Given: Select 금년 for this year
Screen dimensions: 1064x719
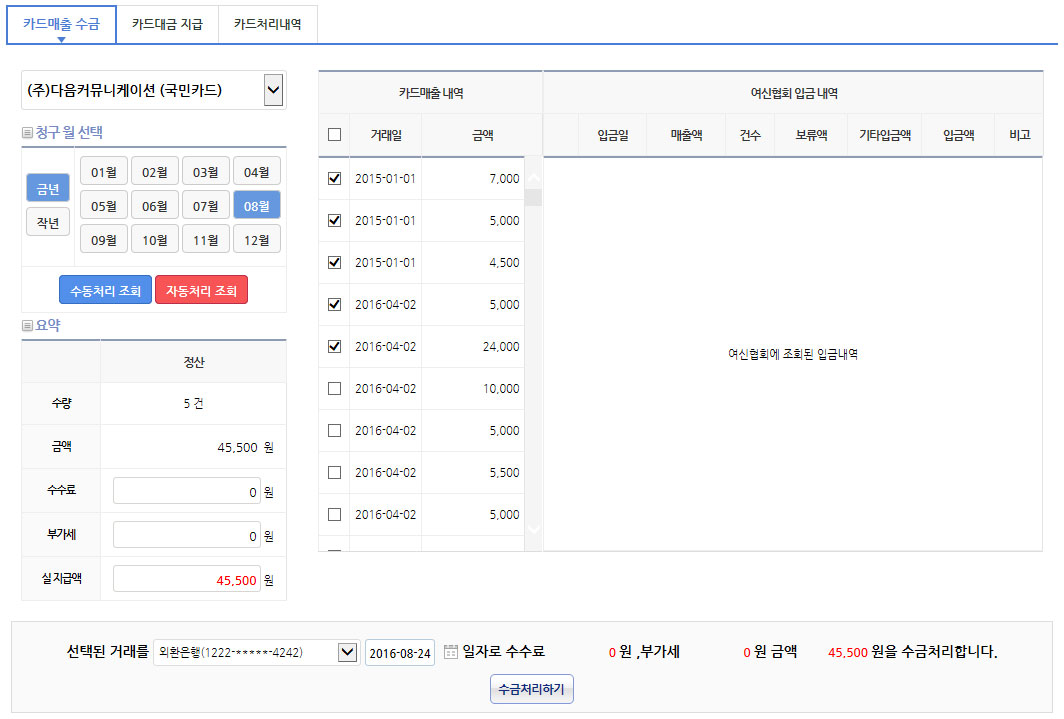Looking at the screenshot, I should point(48,188).
